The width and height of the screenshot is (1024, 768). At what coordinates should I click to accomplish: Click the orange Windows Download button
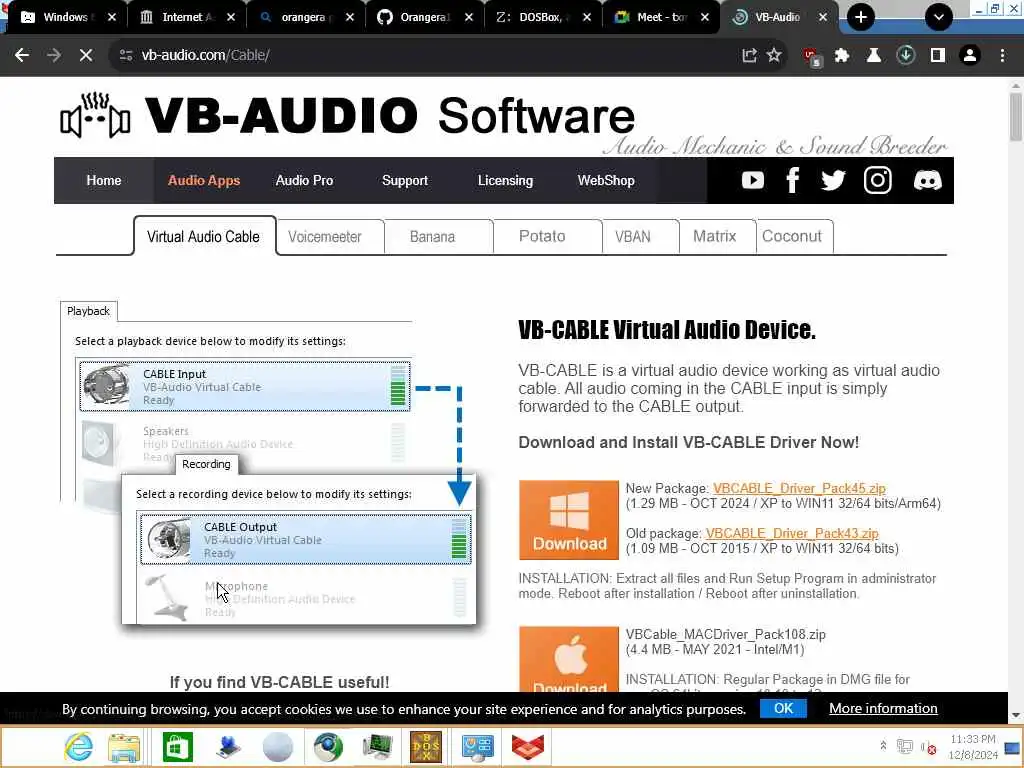569,520
